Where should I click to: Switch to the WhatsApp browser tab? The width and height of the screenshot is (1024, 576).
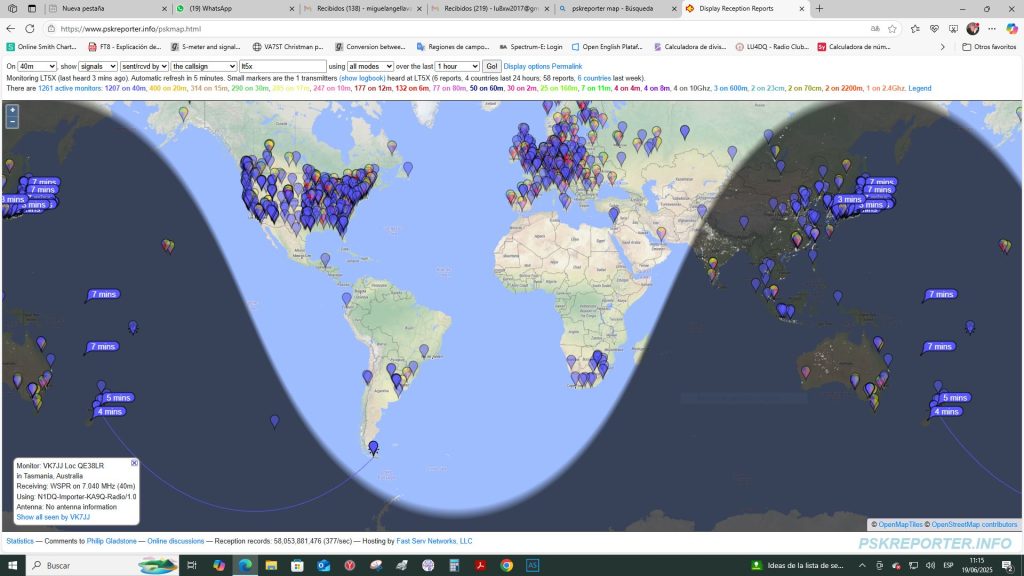[235, 8]
